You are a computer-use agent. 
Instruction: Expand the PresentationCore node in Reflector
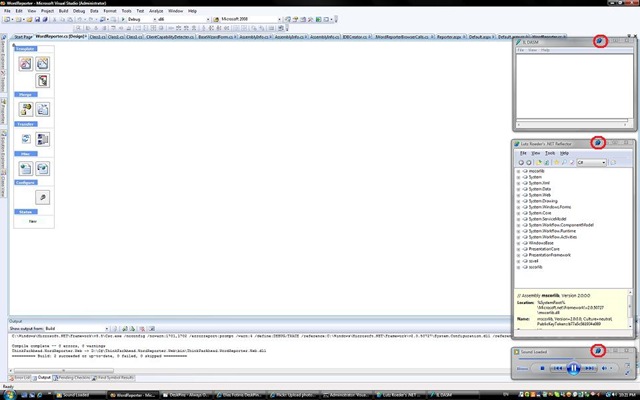pyautogui.click(x=519, y=249)
